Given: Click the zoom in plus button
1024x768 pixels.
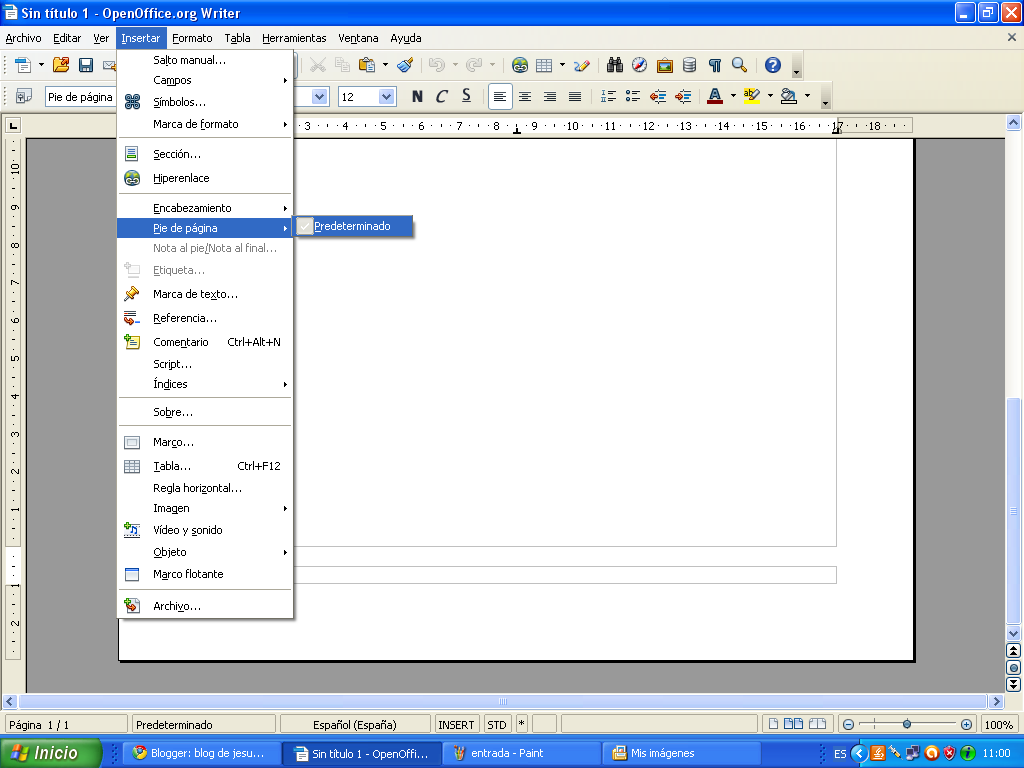Looking at the screenshot, I should pyautogui.click(x=967, y=725).
